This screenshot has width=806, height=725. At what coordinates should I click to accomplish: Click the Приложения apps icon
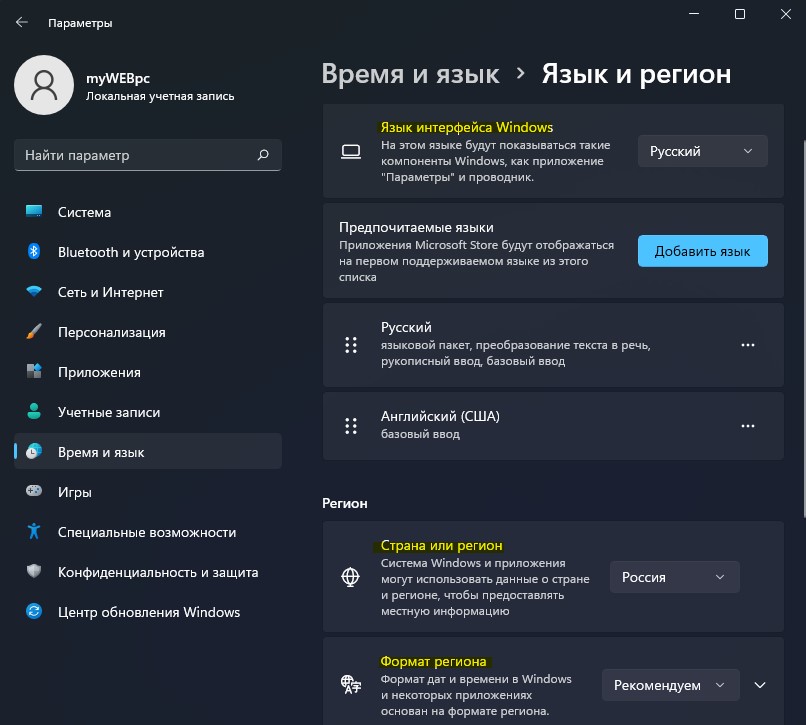tap(34, 371)
